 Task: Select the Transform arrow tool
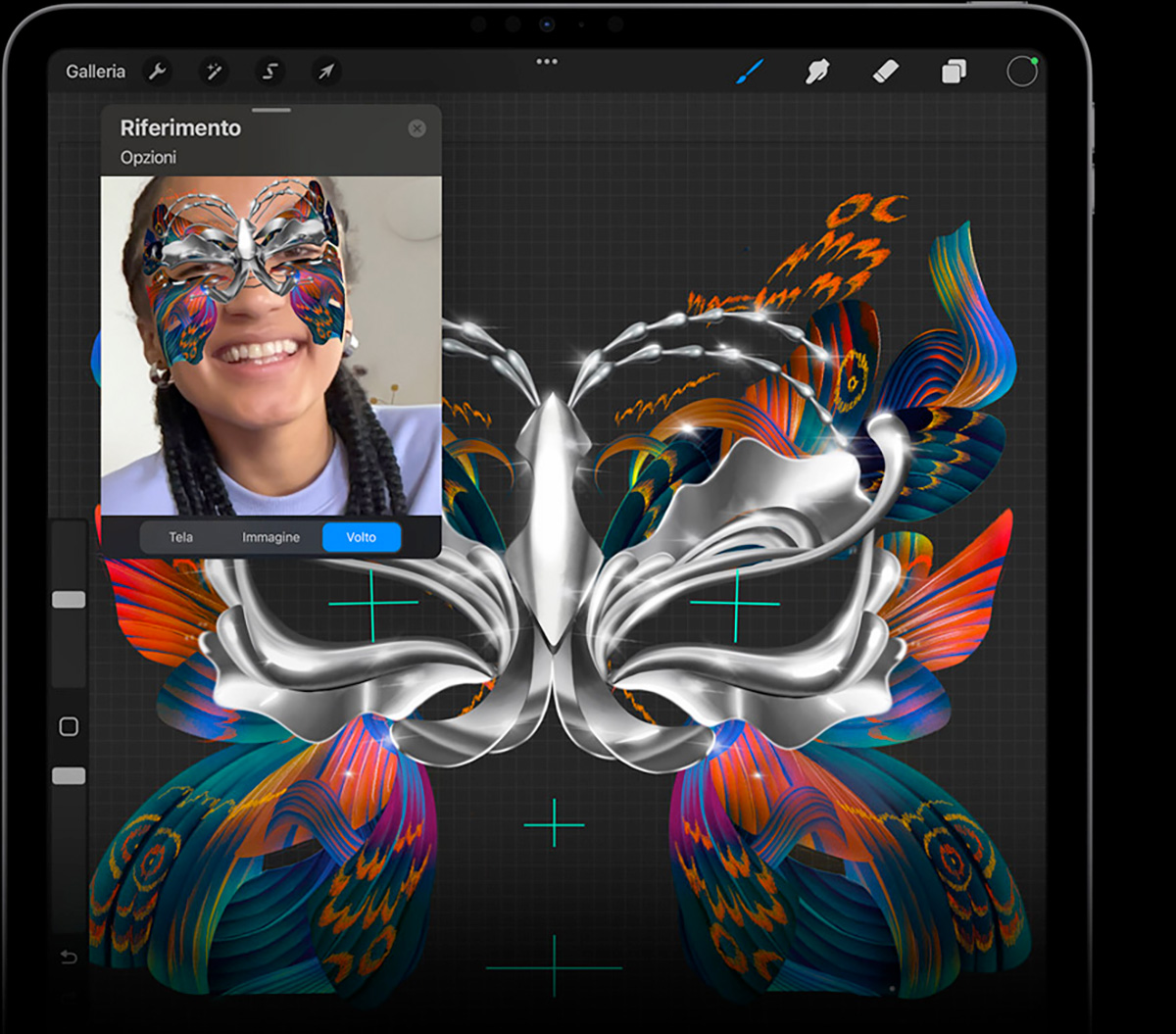pyautogui.click(x=325, y=72)
